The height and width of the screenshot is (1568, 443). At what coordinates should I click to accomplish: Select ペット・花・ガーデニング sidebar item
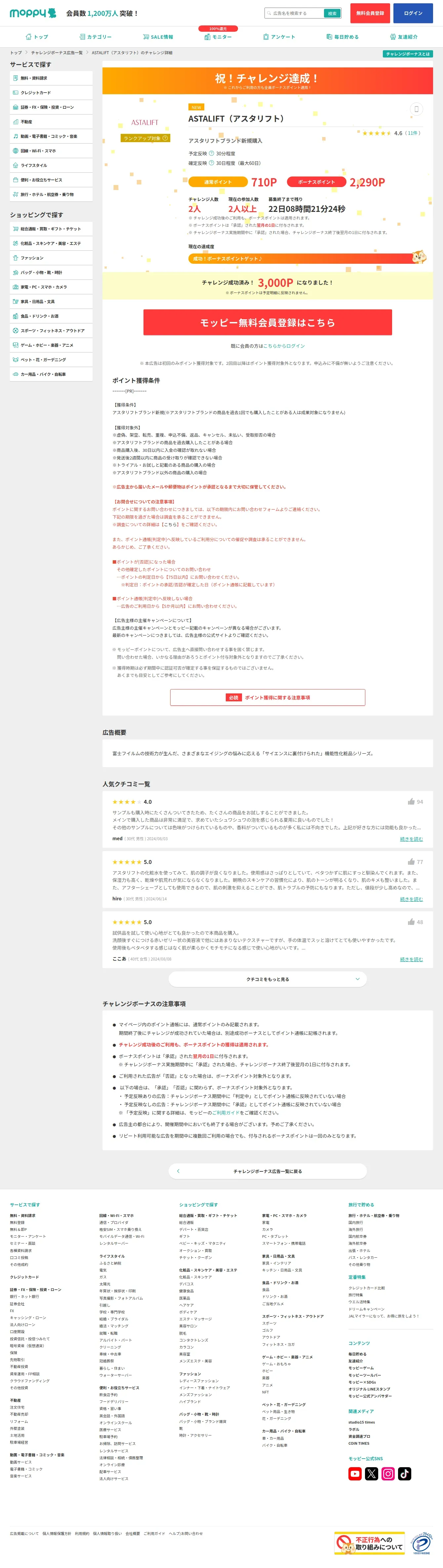tap(51, 360)
